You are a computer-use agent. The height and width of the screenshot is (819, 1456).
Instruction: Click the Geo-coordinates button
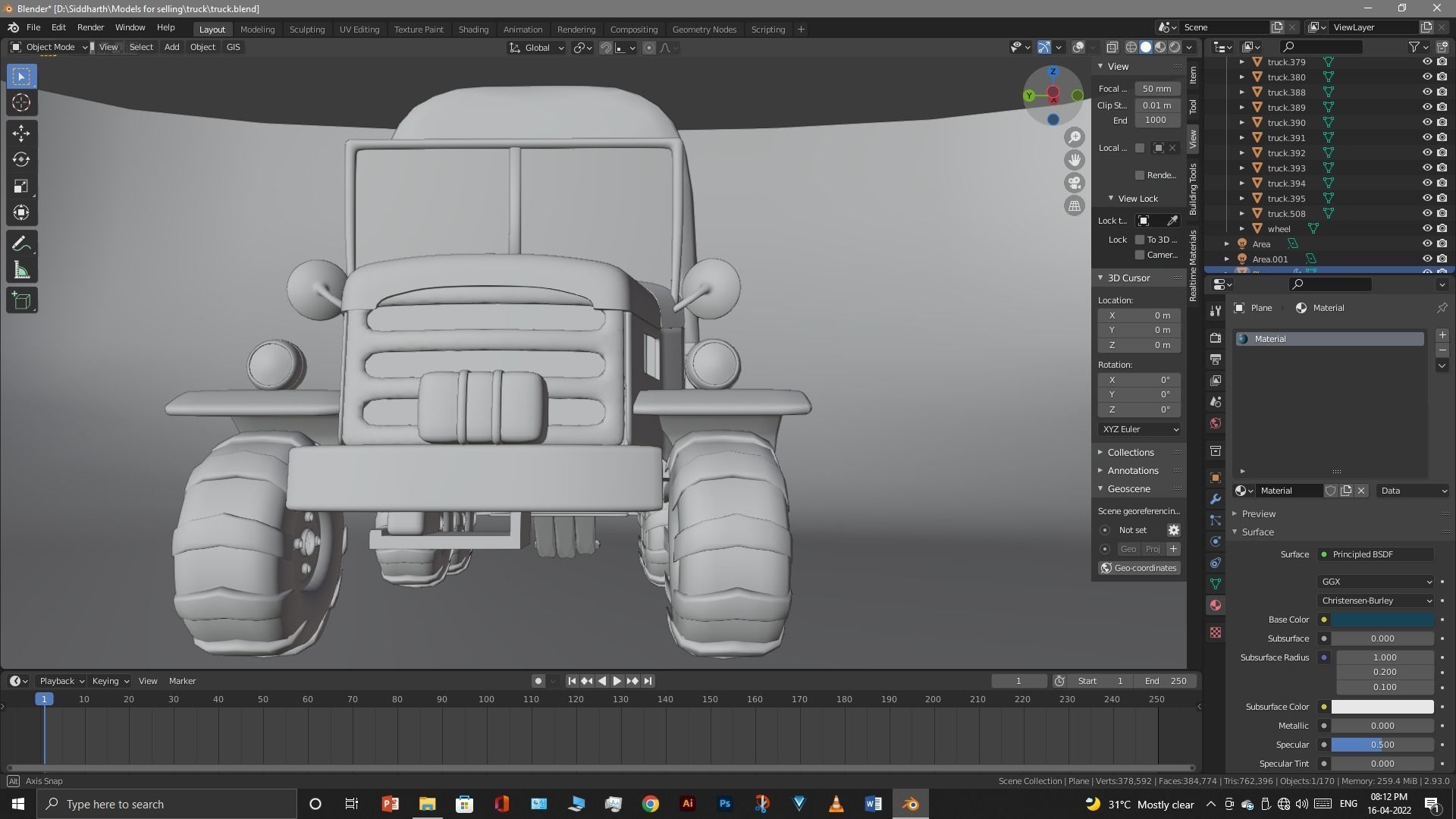1139,568
